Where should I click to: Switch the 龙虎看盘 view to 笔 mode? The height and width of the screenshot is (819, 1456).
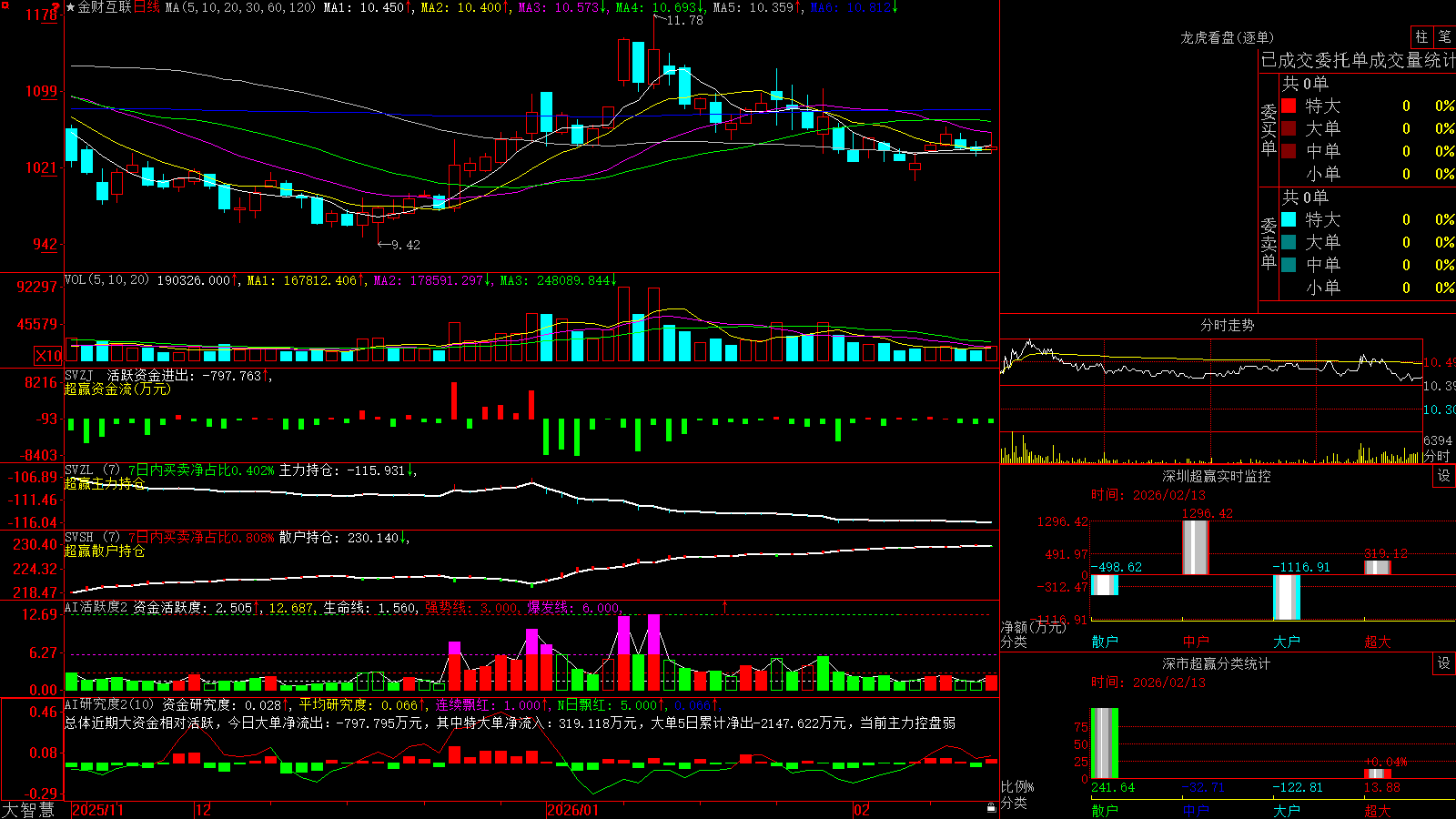coord(1444,36)
